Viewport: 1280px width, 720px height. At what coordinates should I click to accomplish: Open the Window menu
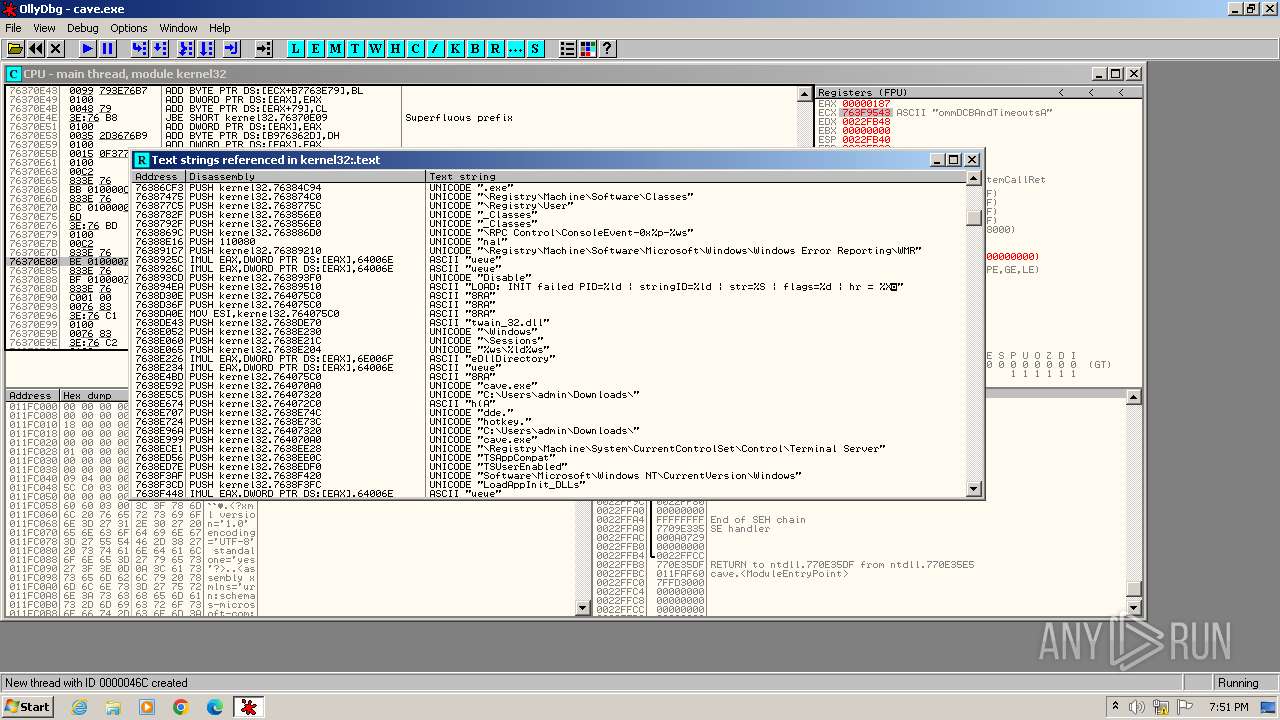point(178,28)
